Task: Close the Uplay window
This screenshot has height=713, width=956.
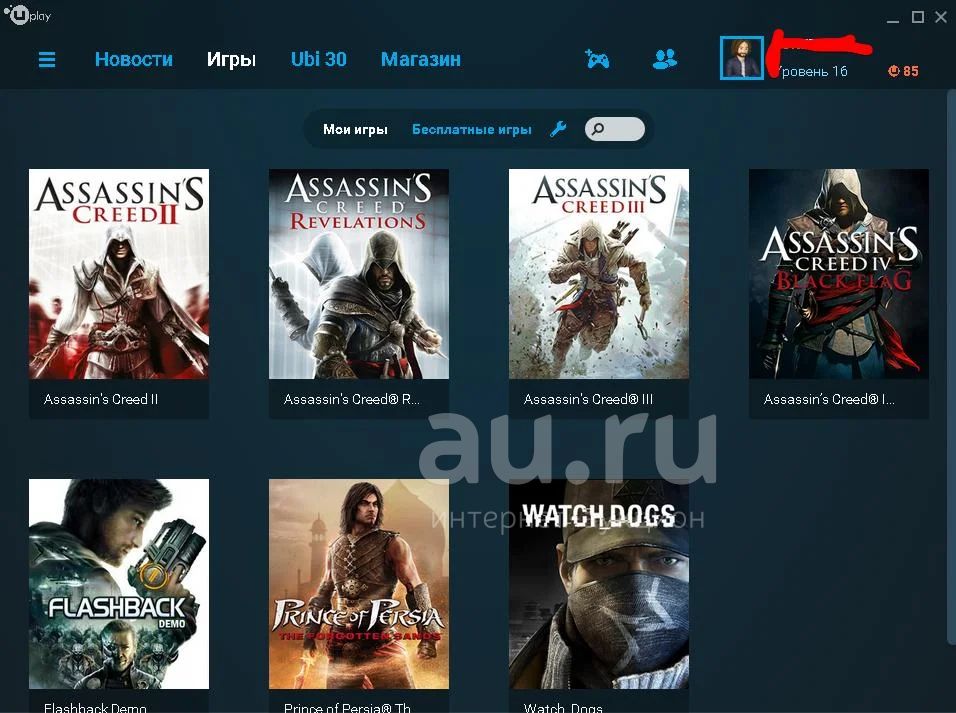Action: 941,17
